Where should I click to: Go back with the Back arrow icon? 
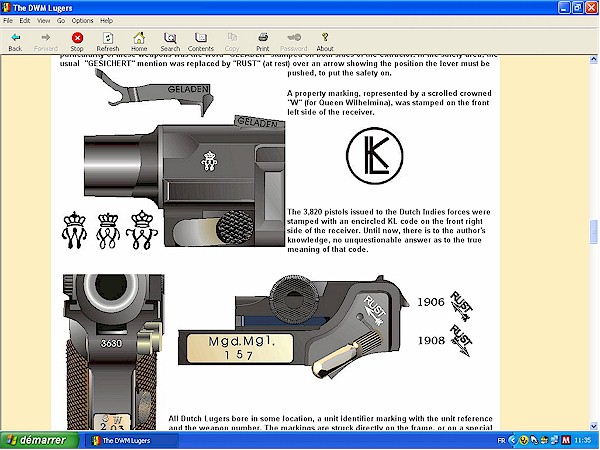tap(15, 38)
